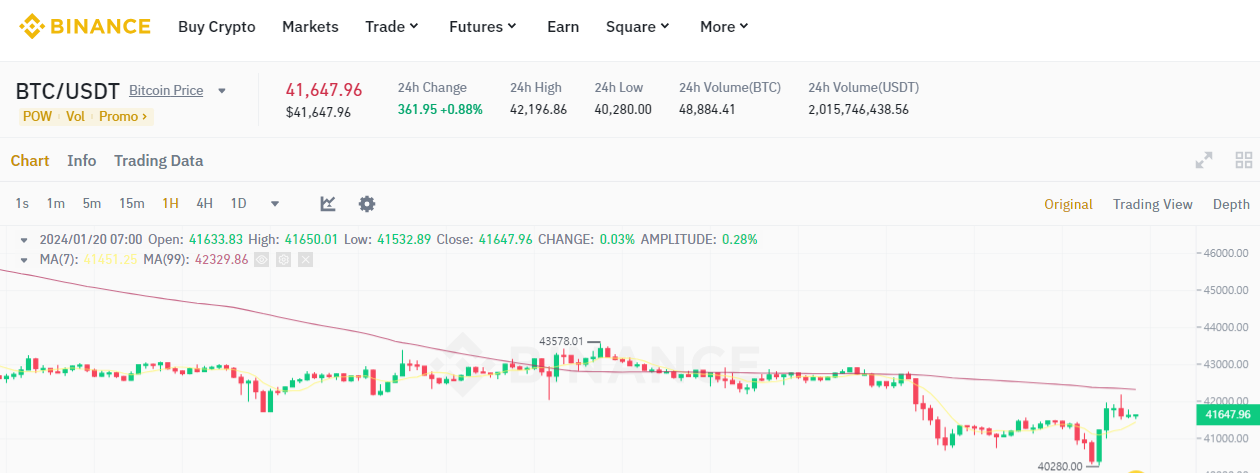1260x473 pixels.
Task: Open more time intervals dropdown
Action: [x=275, y=204]
